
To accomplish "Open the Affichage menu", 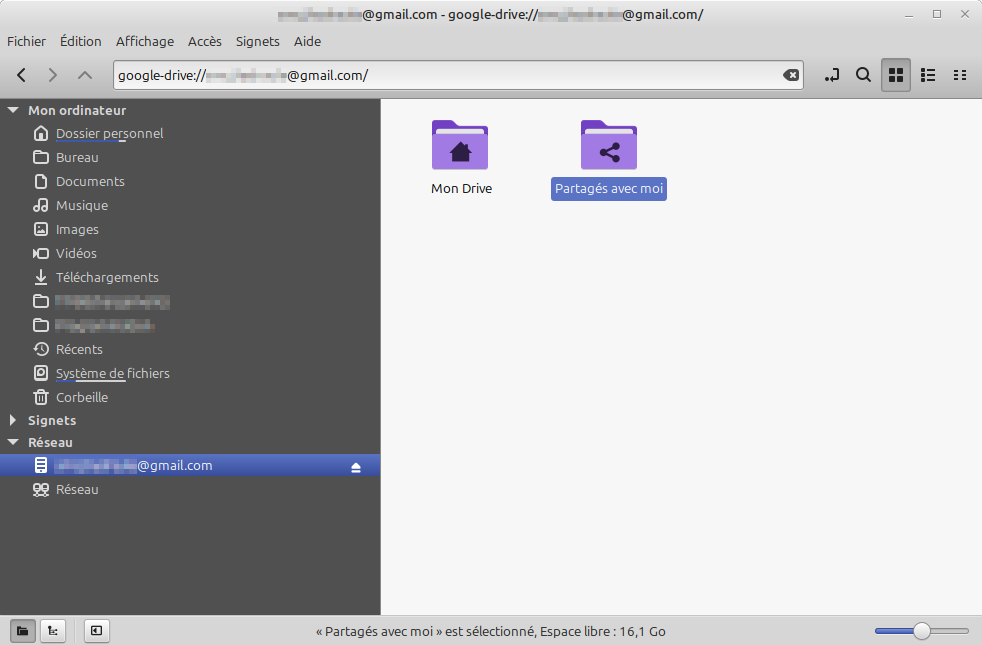I will point(144,41).
